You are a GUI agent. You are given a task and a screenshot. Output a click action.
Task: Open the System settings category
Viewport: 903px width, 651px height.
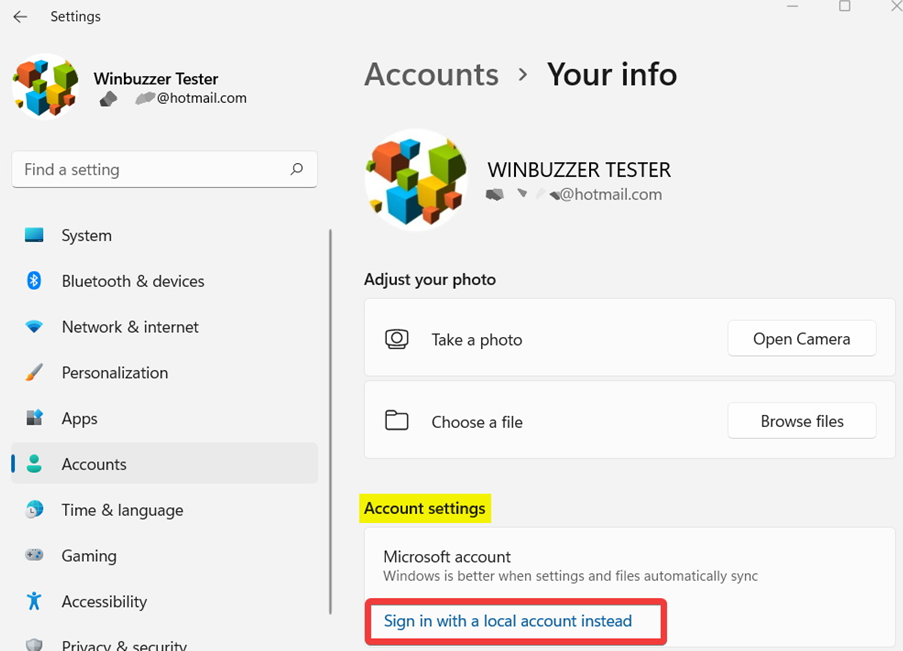tap(164, 235)
